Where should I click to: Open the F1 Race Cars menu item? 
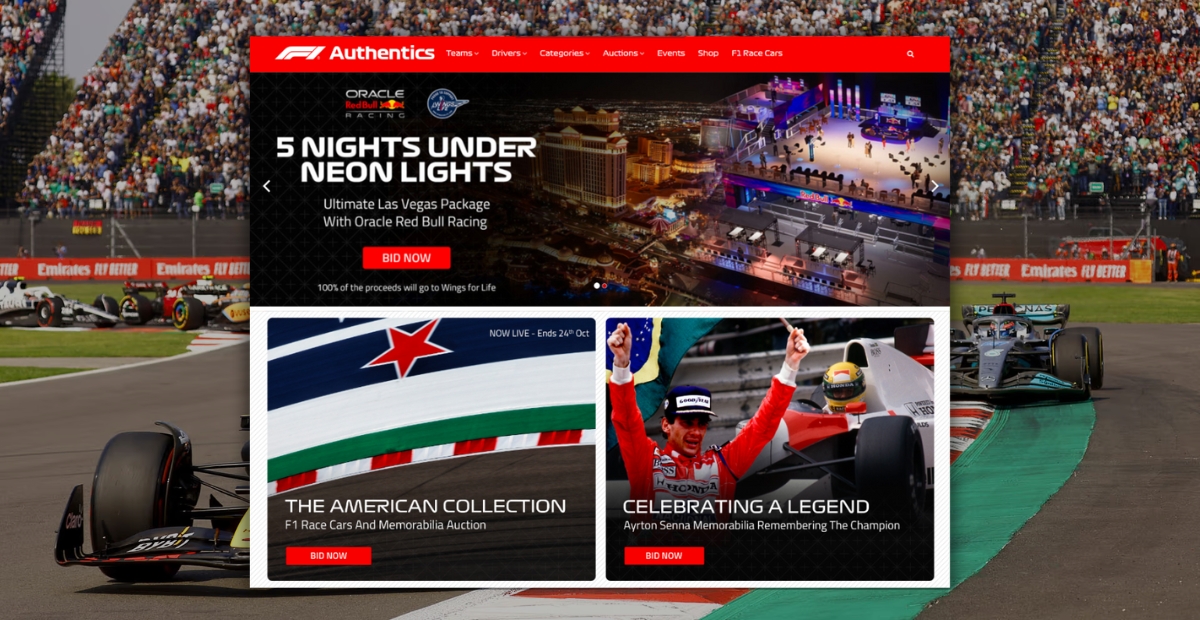[x=757, y=53]
